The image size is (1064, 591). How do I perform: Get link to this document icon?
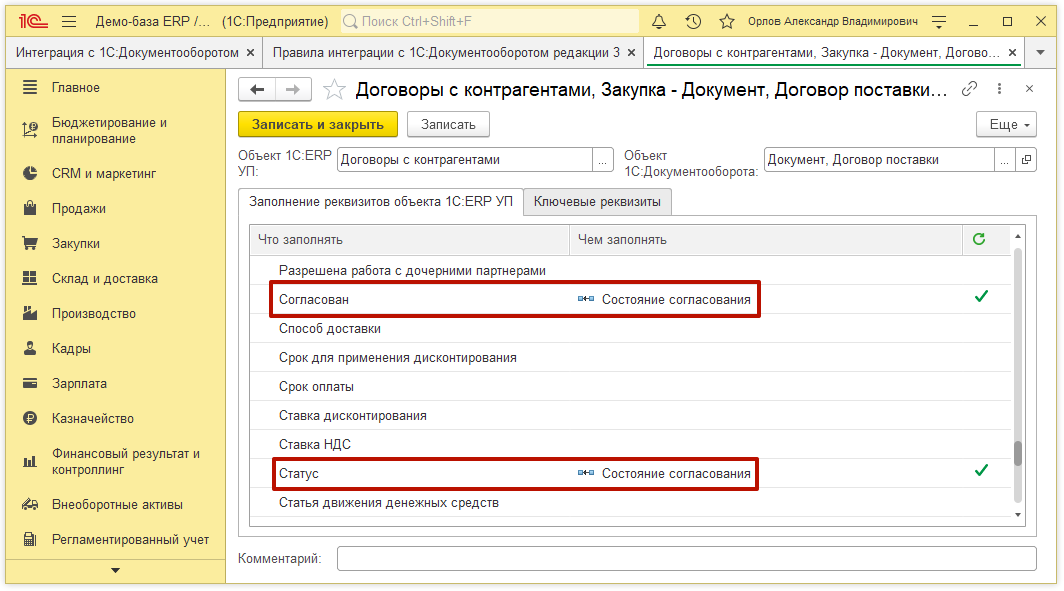coord(969,89)
